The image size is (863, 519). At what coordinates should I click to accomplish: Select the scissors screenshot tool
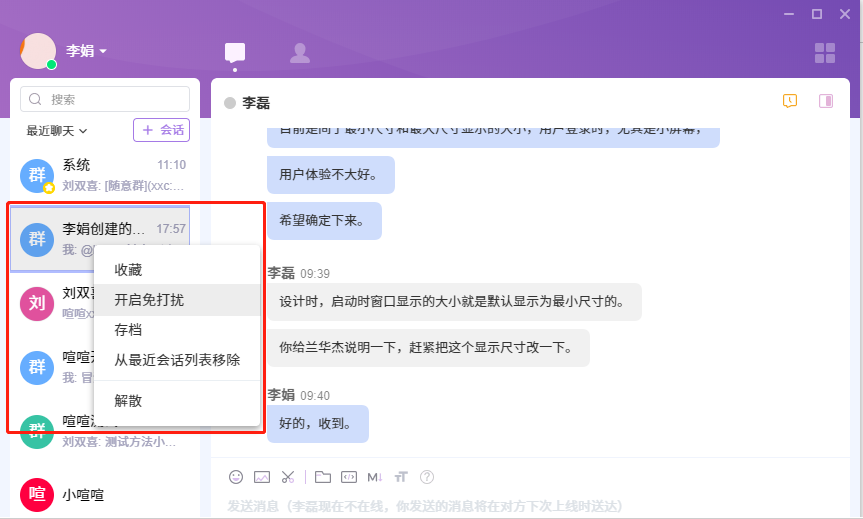(x=288, y=477)
